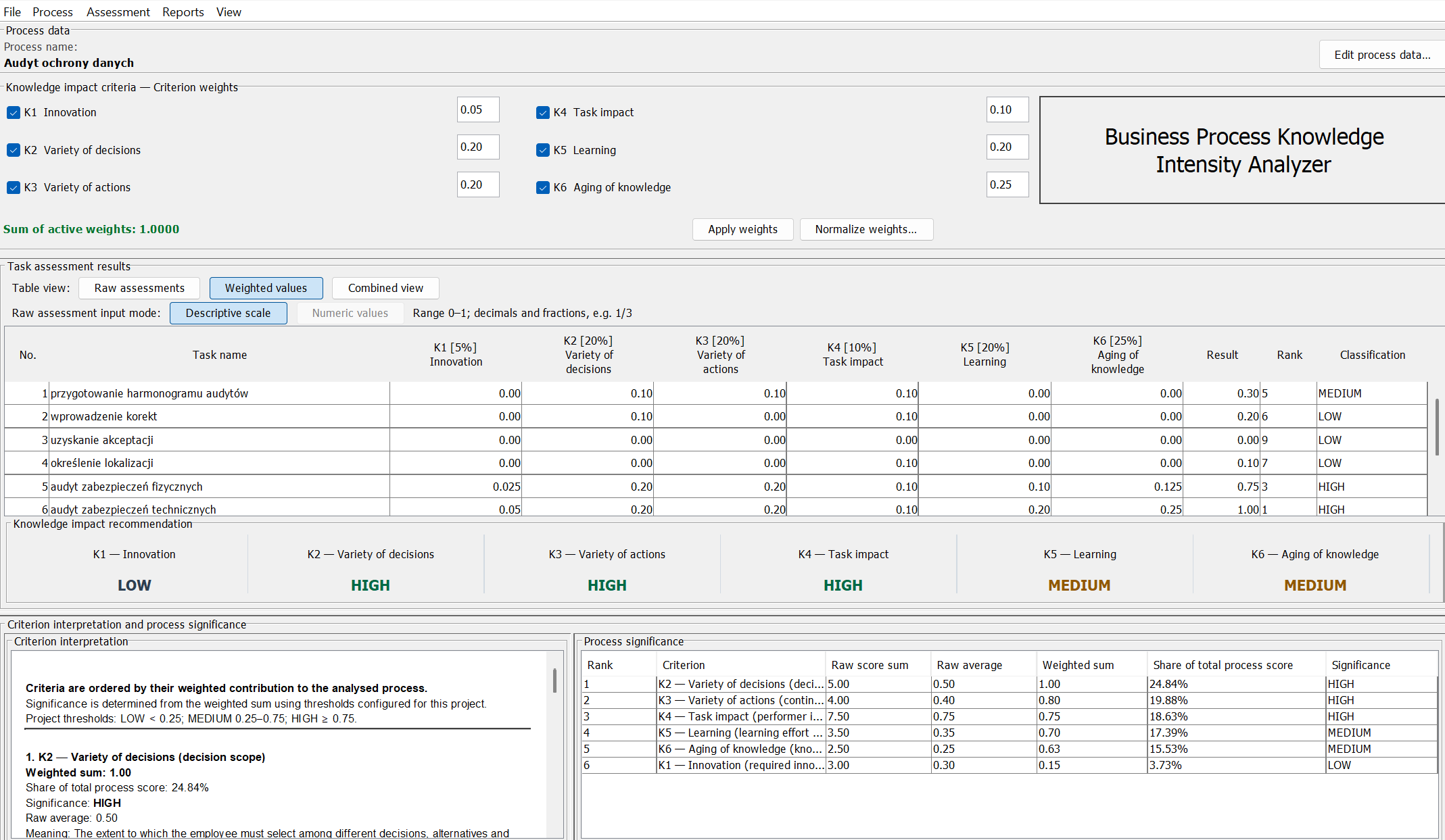The image size is (1445, 840).
Task: Select row audyt zabezpieczeń fizycznych
Action: [x=716, y=487]
